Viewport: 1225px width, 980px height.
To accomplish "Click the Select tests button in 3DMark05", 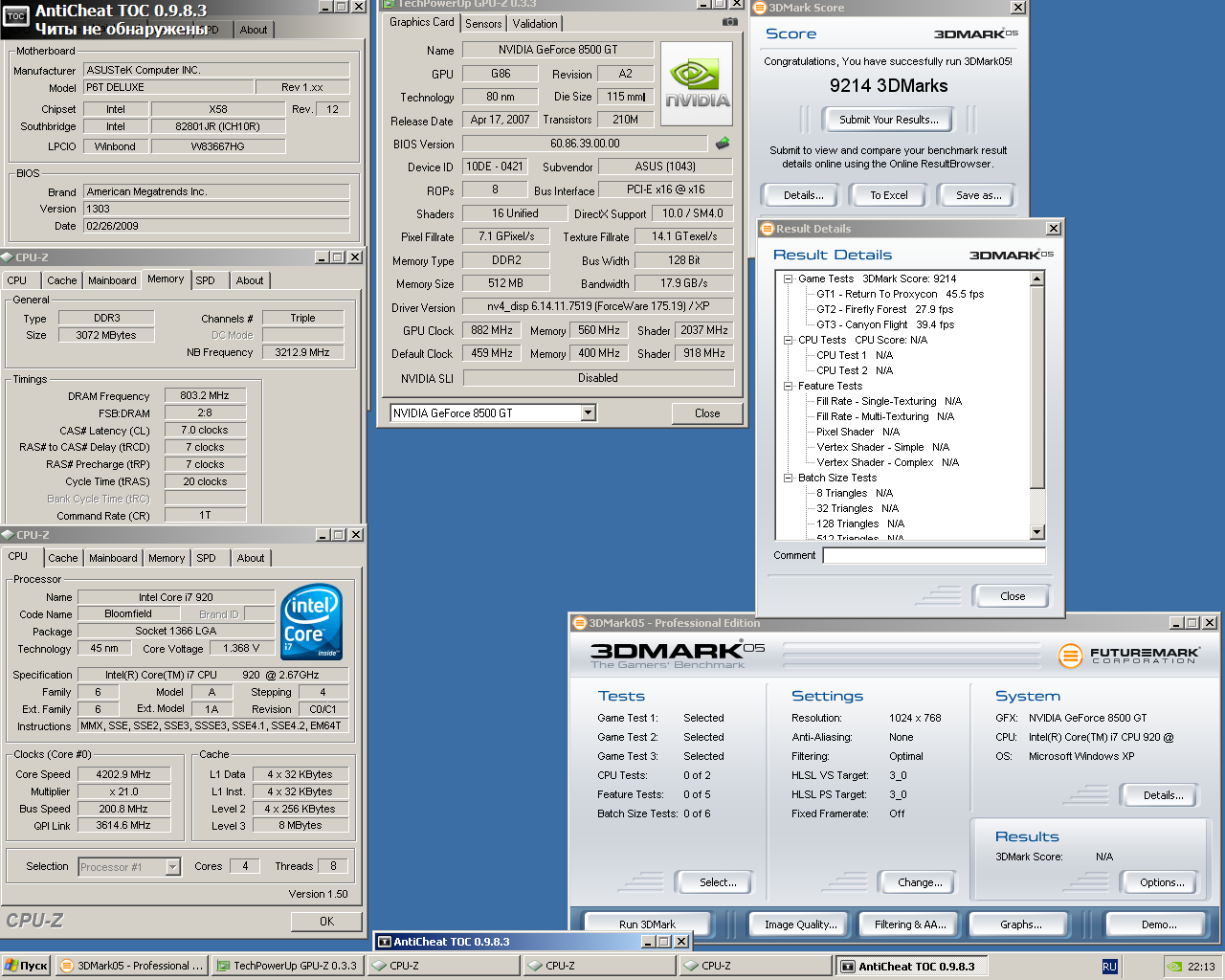I will [x=717, y=882].
